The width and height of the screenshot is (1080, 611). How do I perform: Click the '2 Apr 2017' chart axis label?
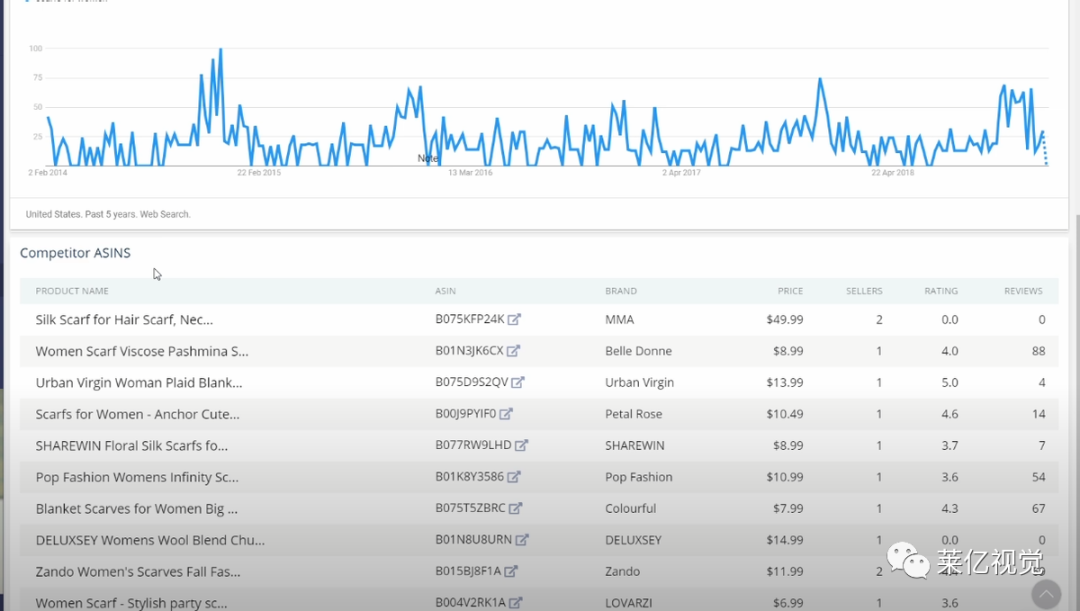(681, 173)
